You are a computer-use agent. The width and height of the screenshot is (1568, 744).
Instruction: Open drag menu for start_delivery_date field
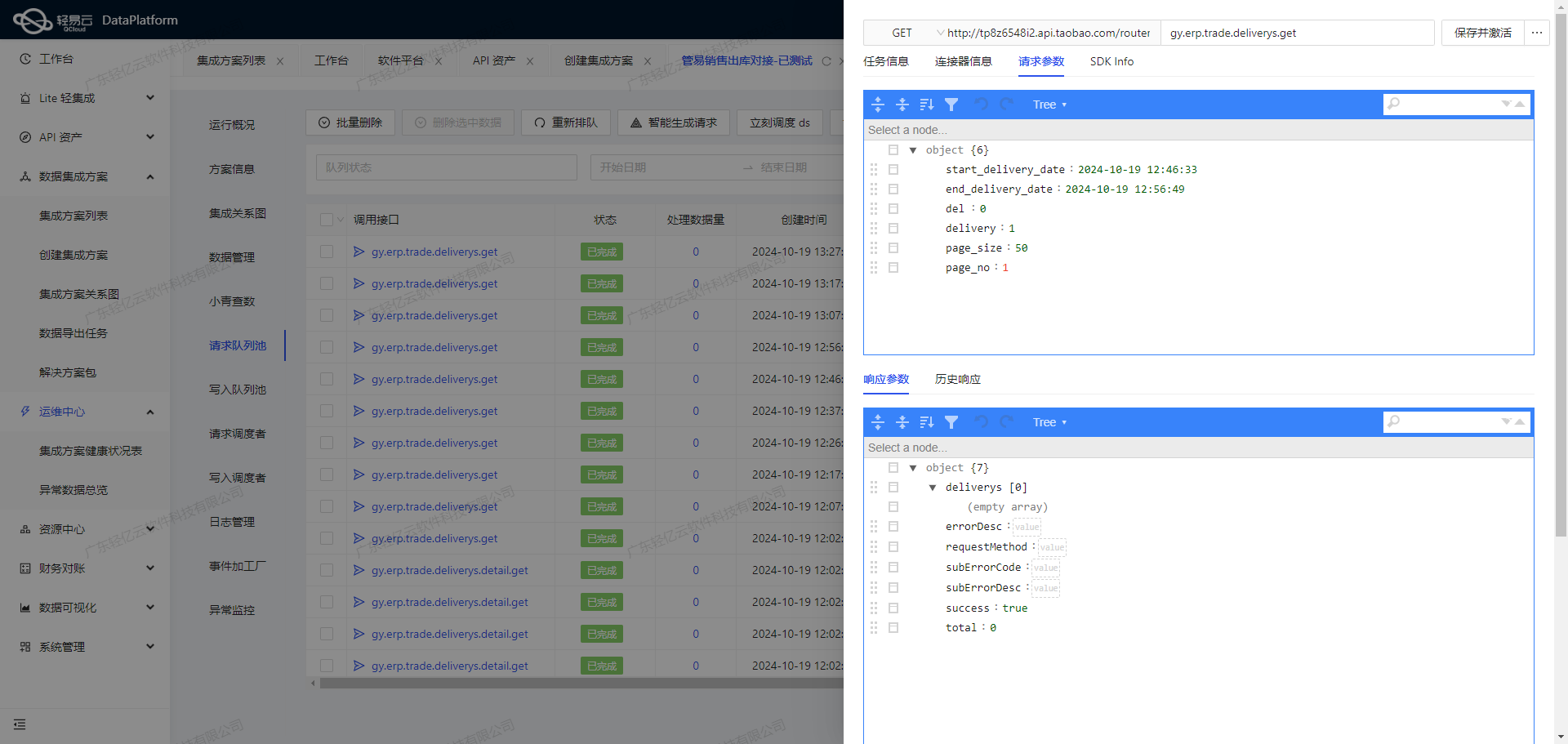tap(874, 170)
